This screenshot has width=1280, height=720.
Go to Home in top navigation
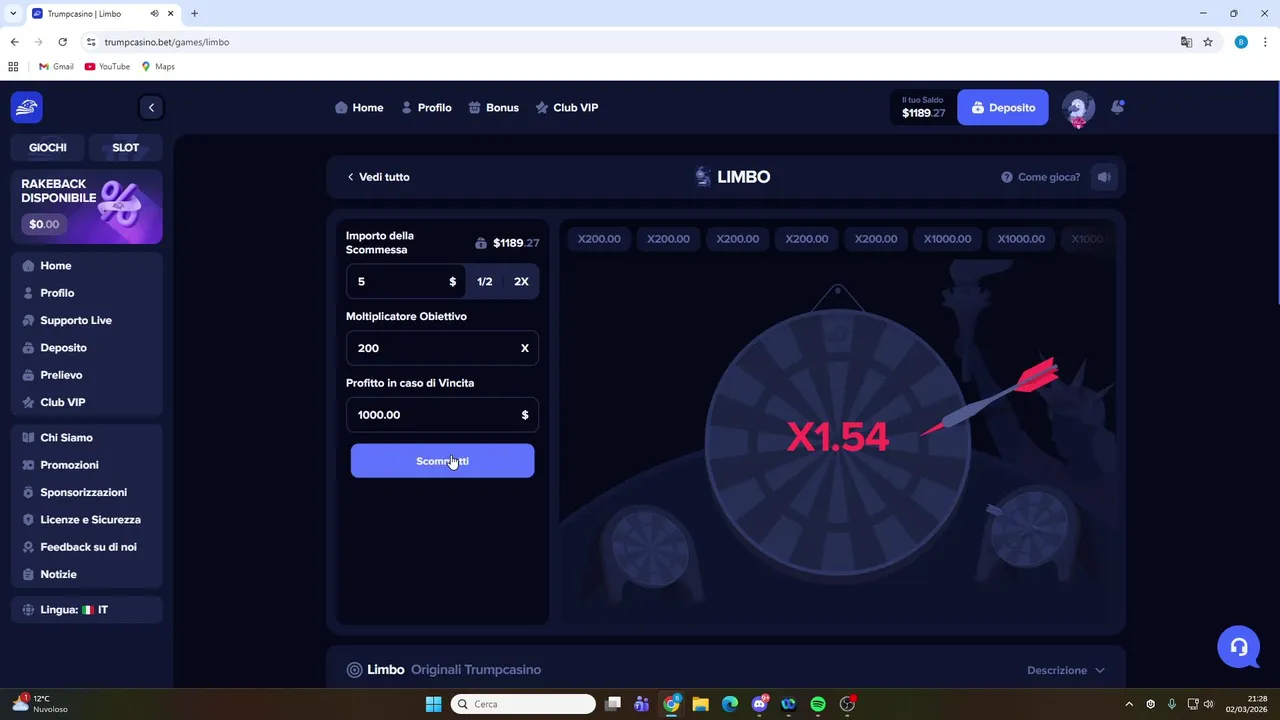click(359, 108)
